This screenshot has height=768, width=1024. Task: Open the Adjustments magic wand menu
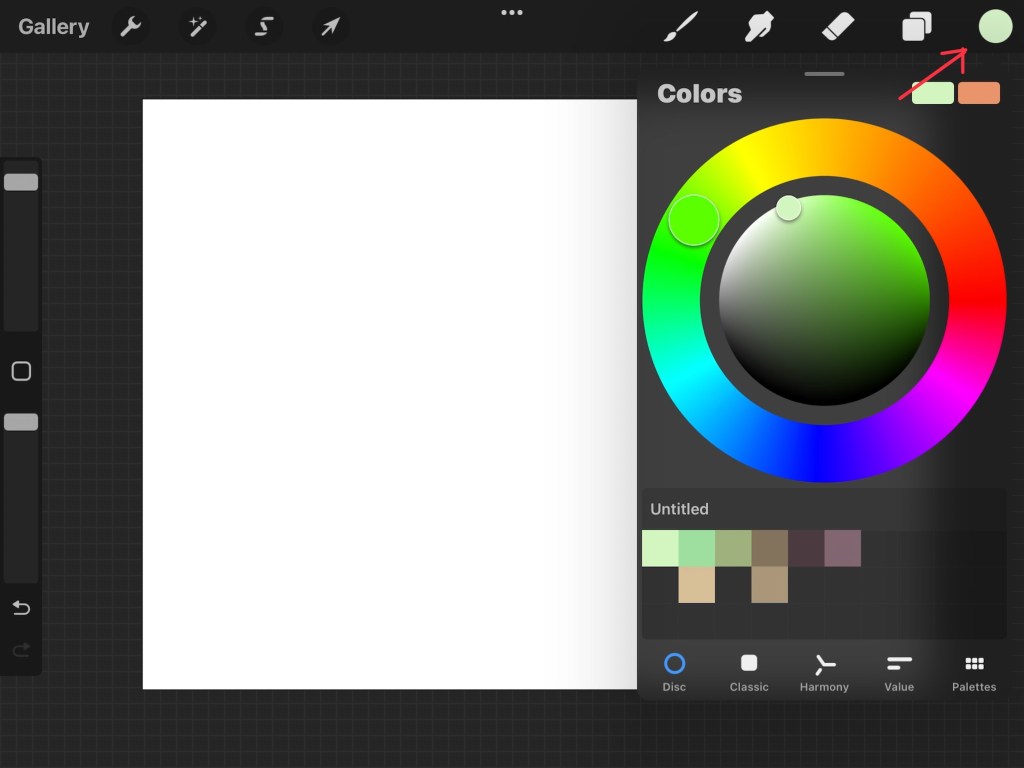197,27
